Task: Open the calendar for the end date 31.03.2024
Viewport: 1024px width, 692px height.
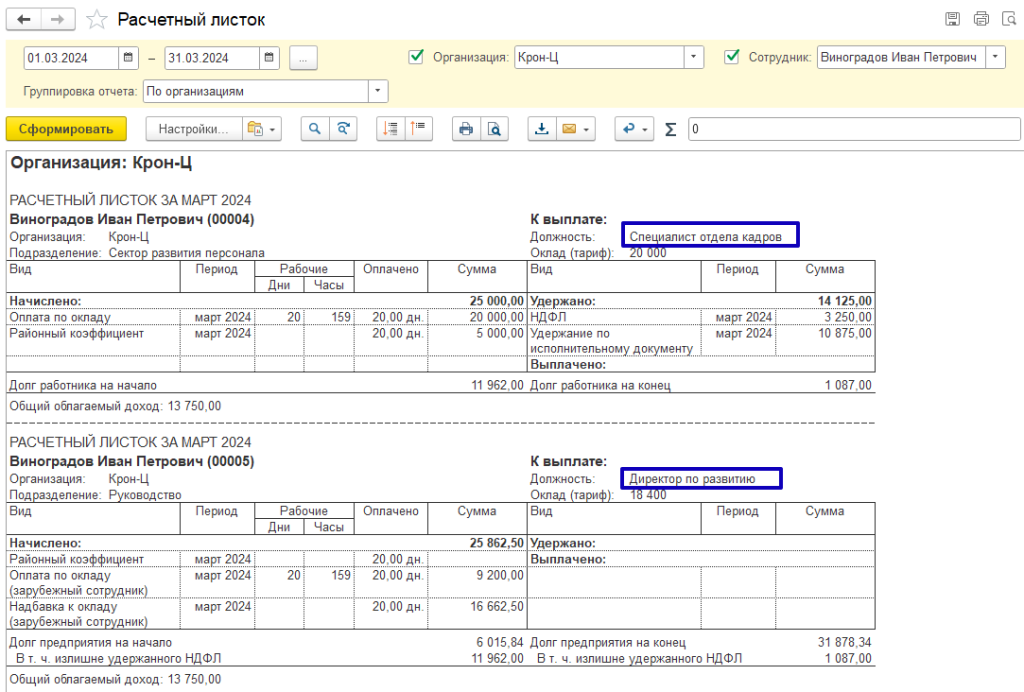Action: [269, 57]
